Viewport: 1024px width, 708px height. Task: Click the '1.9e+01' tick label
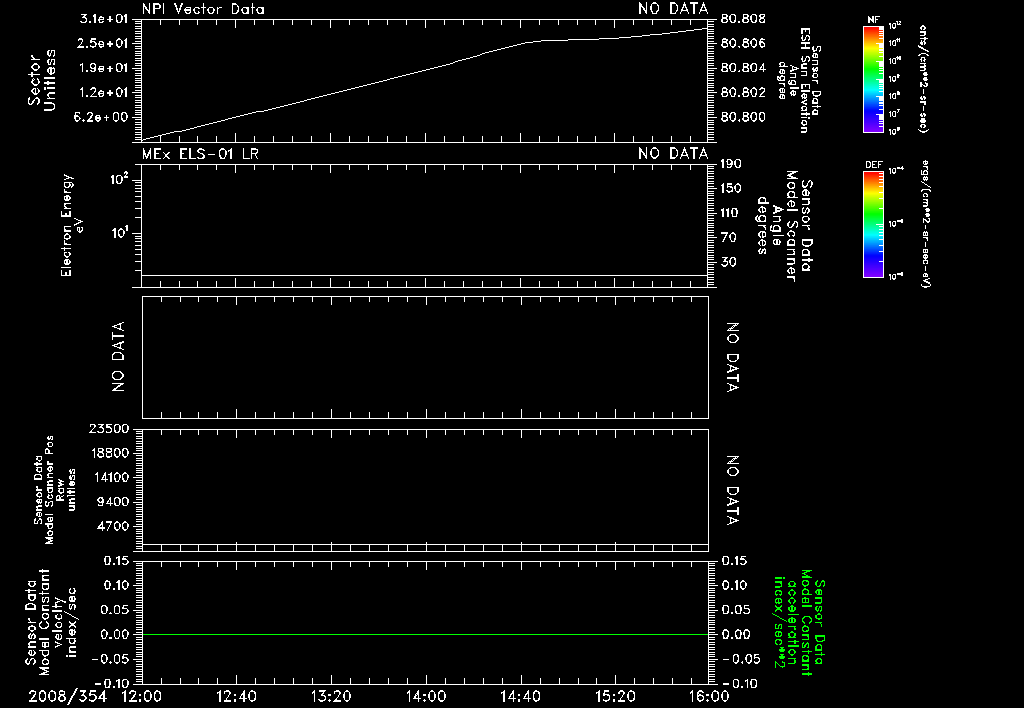[x=104, y=68]
